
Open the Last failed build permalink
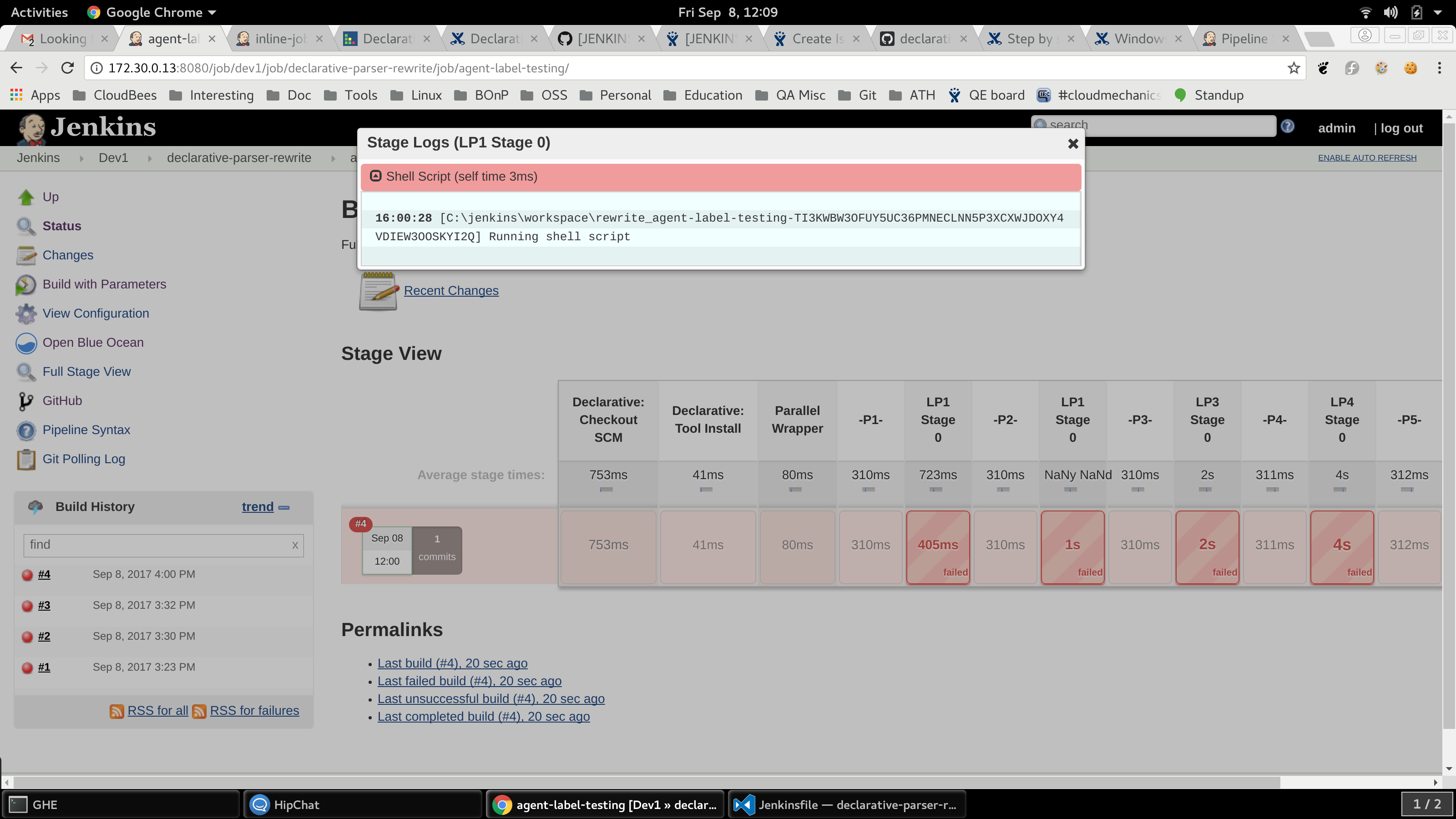[x=469, y=681]
